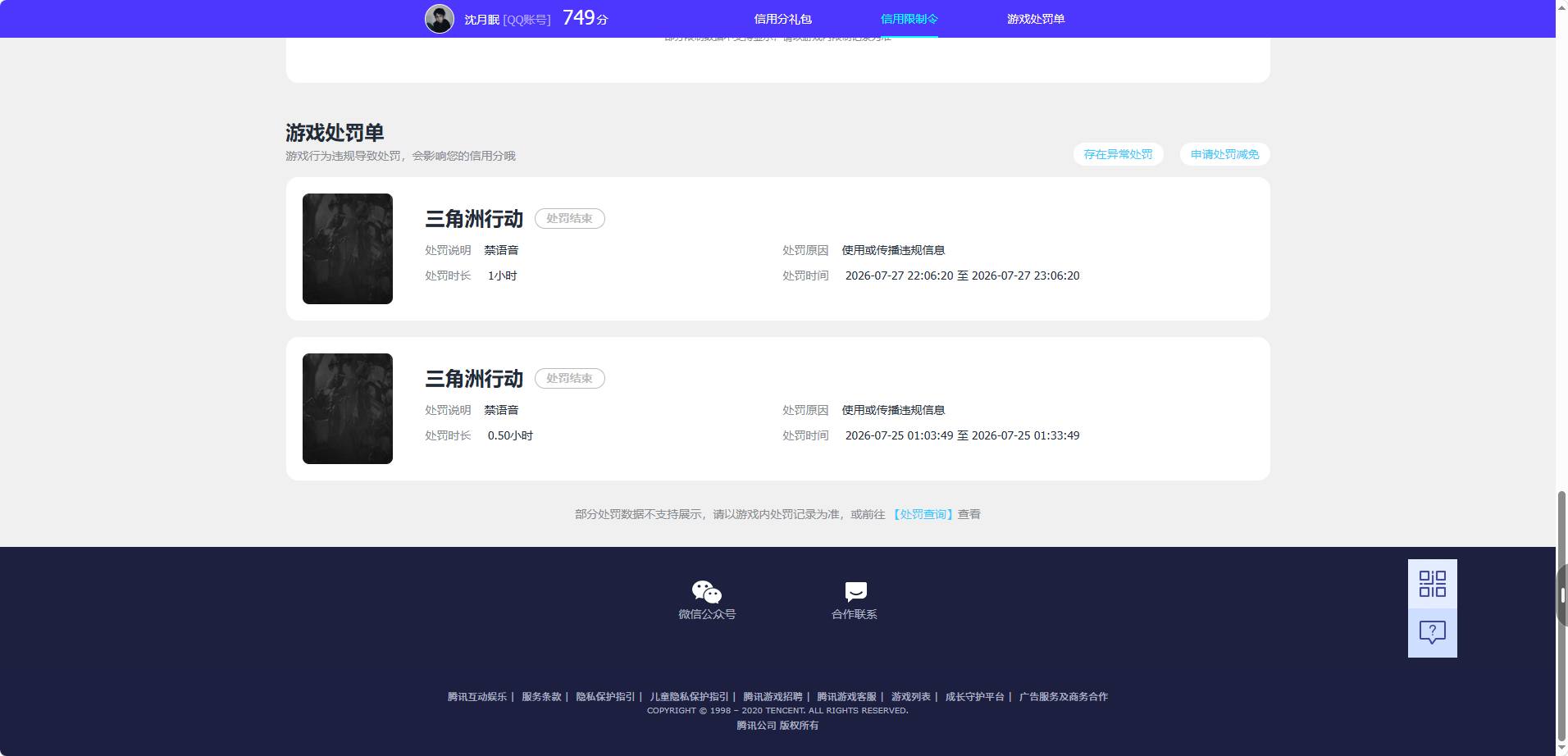Open the WeChat official account icon
Image resolution: width=1568 pixels, height=756 pixels.
(x=706, y=591)
